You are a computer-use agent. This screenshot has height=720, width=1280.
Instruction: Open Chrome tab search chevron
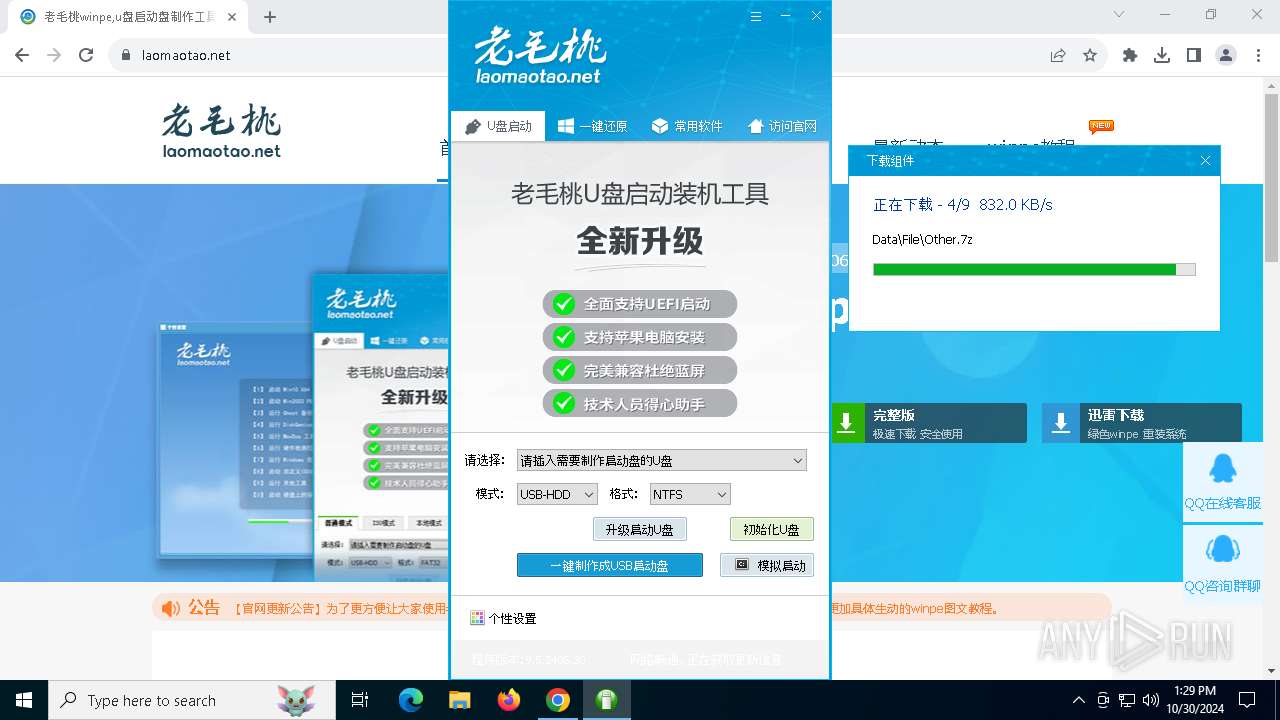pyautogui.click(x=1119, y=14)
